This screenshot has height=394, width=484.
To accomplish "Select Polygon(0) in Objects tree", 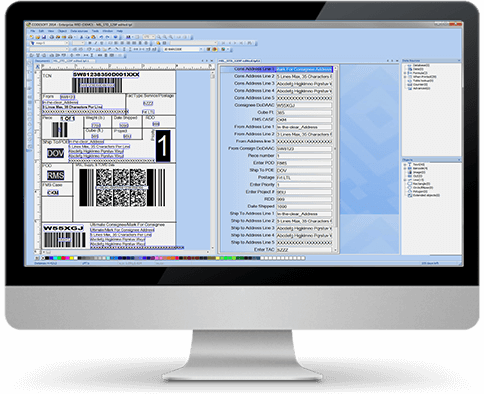I will pyautogui.click(x=420, y=192).
